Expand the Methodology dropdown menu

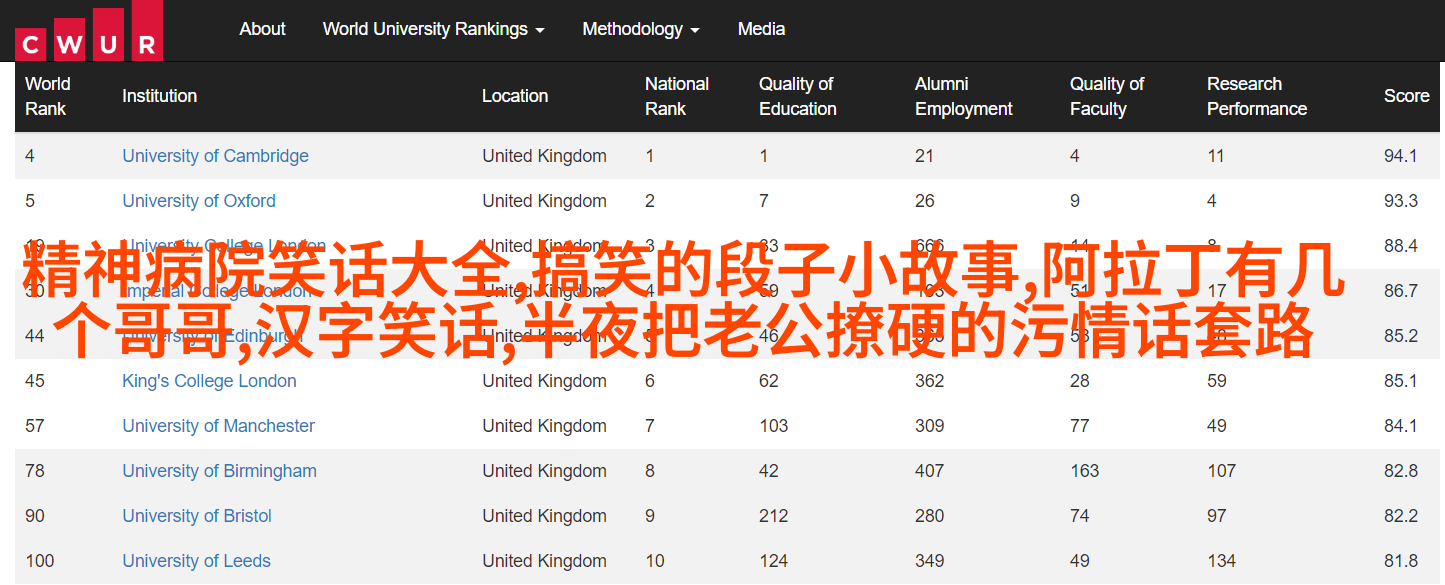pyautogui.click(x=640, y=29)
